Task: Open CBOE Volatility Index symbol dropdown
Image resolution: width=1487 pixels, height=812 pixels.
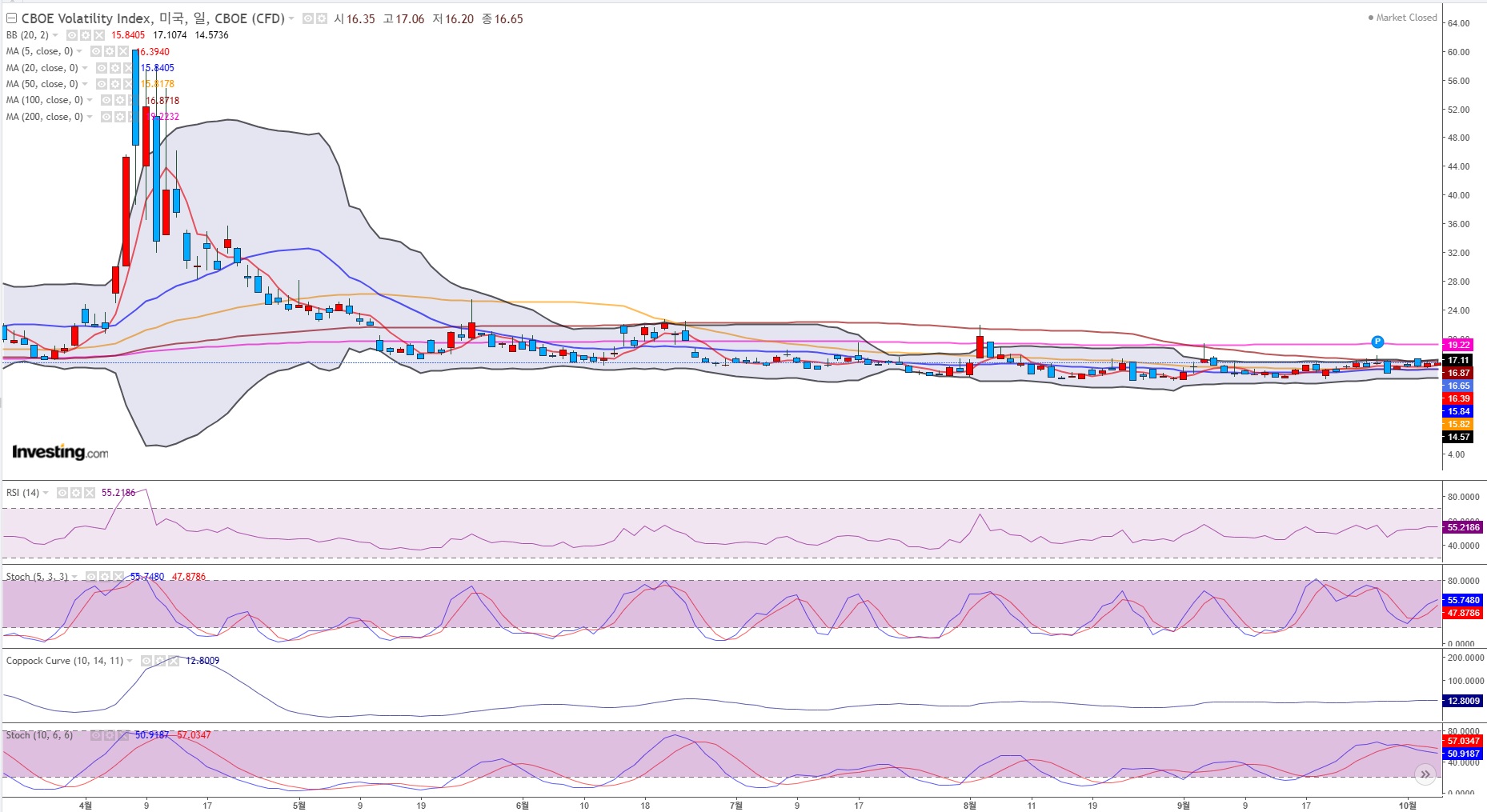Action: [291, 18]
